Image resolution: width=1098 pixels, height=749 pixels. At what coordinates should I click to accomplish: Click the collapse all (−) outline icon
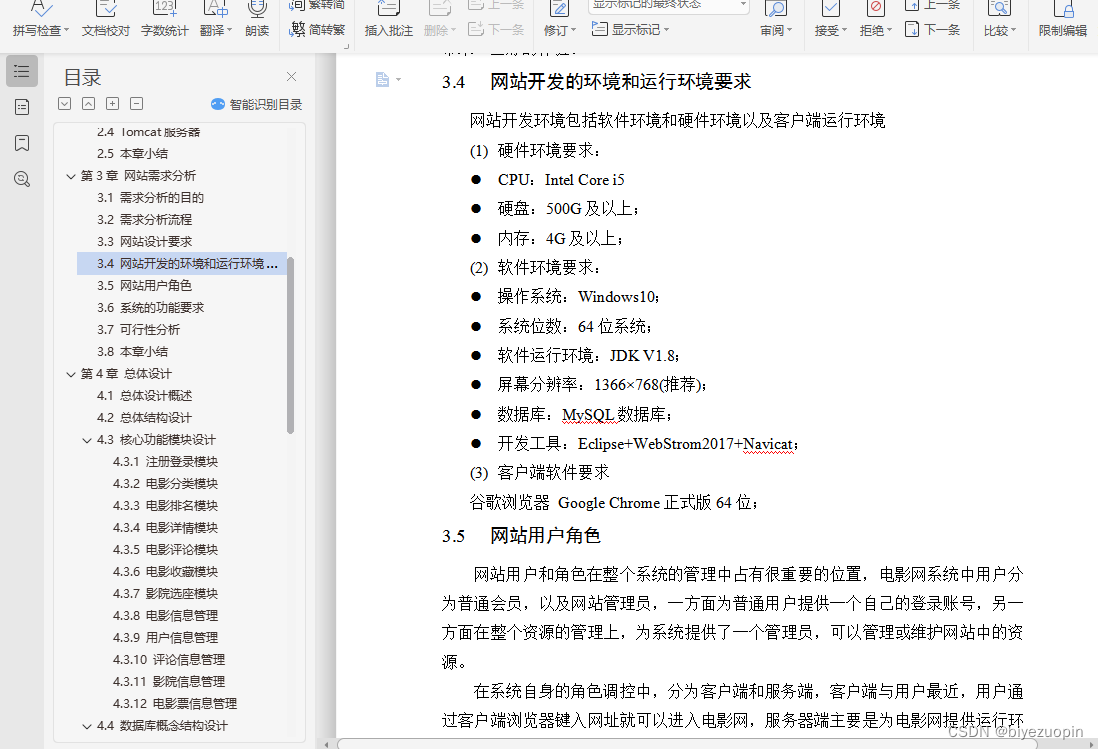137,104
